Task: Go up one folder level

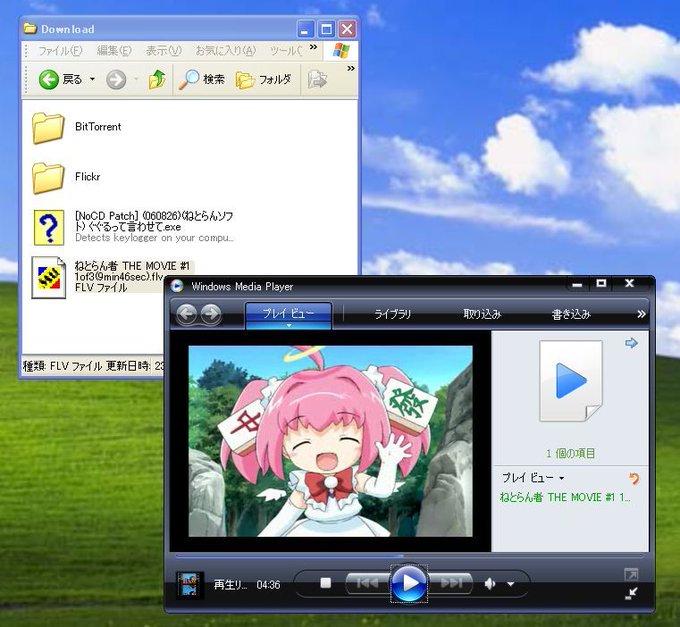Action: click(157, 79)
